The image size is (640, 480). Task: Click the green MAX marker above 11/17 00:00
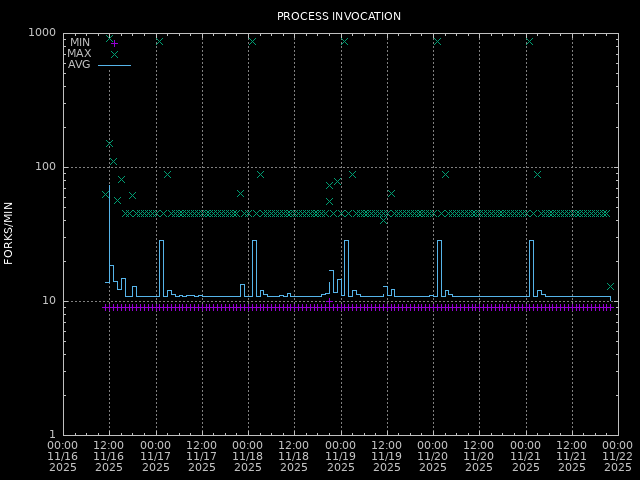click(159, 41)
